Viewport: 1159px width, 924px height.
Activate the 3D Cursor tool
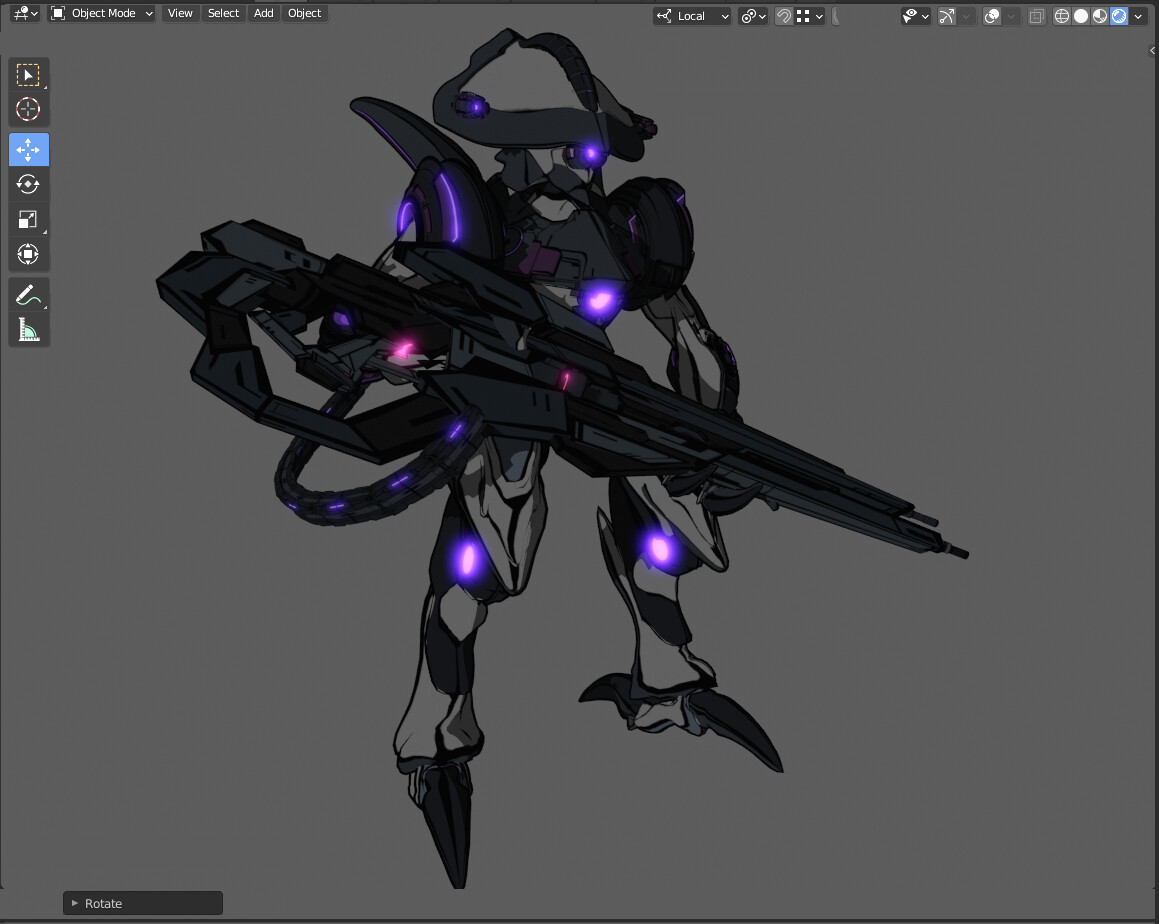click(x=29, y=109)
